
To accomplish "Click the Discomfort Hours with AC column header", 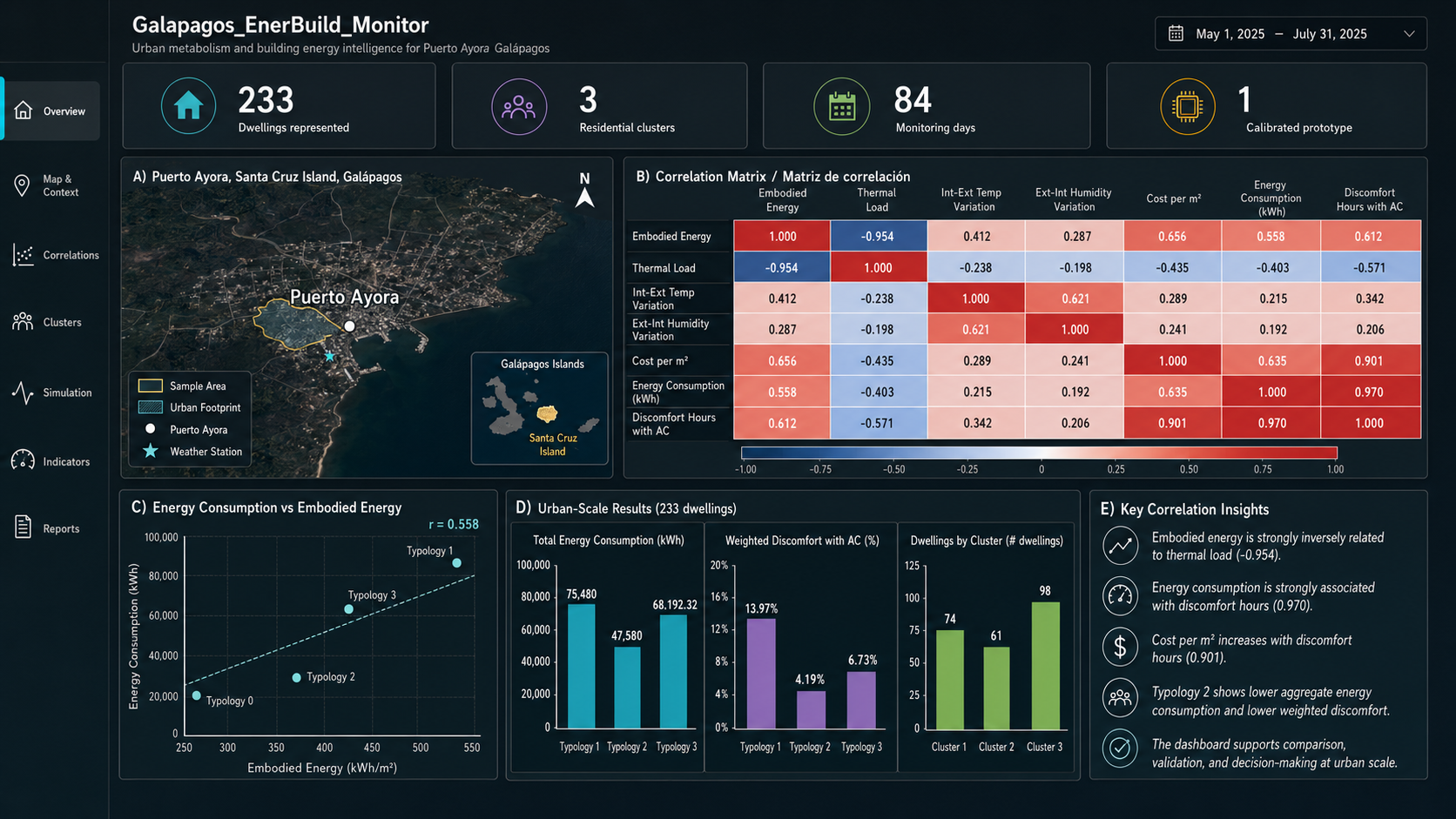I will pyautogui.click(x=1370, y=199).
